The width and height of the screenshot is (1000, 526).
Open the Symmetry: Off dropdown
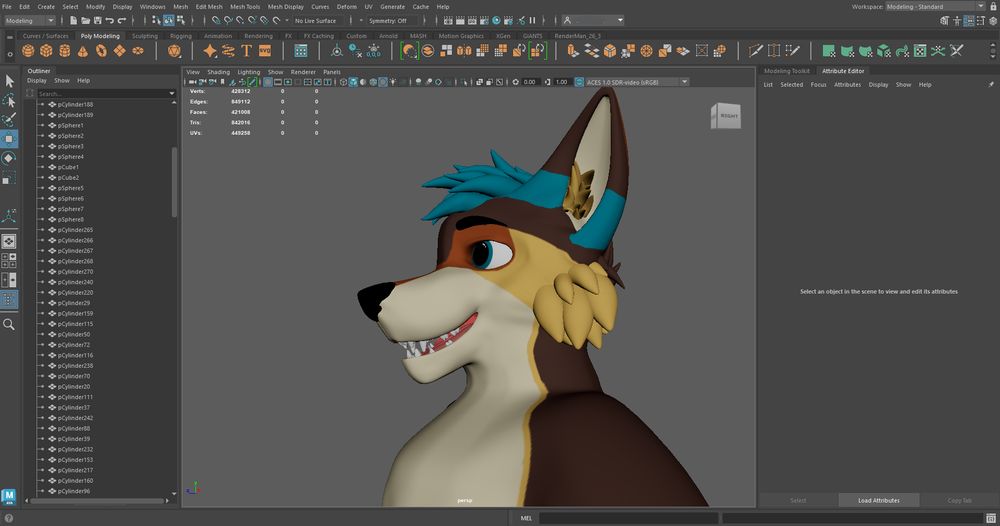pos(392,20)
